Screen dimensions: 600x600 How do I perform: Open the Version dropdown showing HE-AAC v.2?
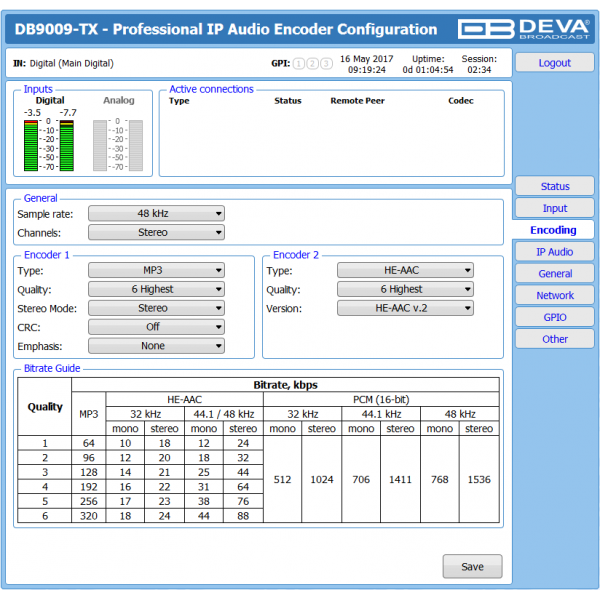coord(405,308)
